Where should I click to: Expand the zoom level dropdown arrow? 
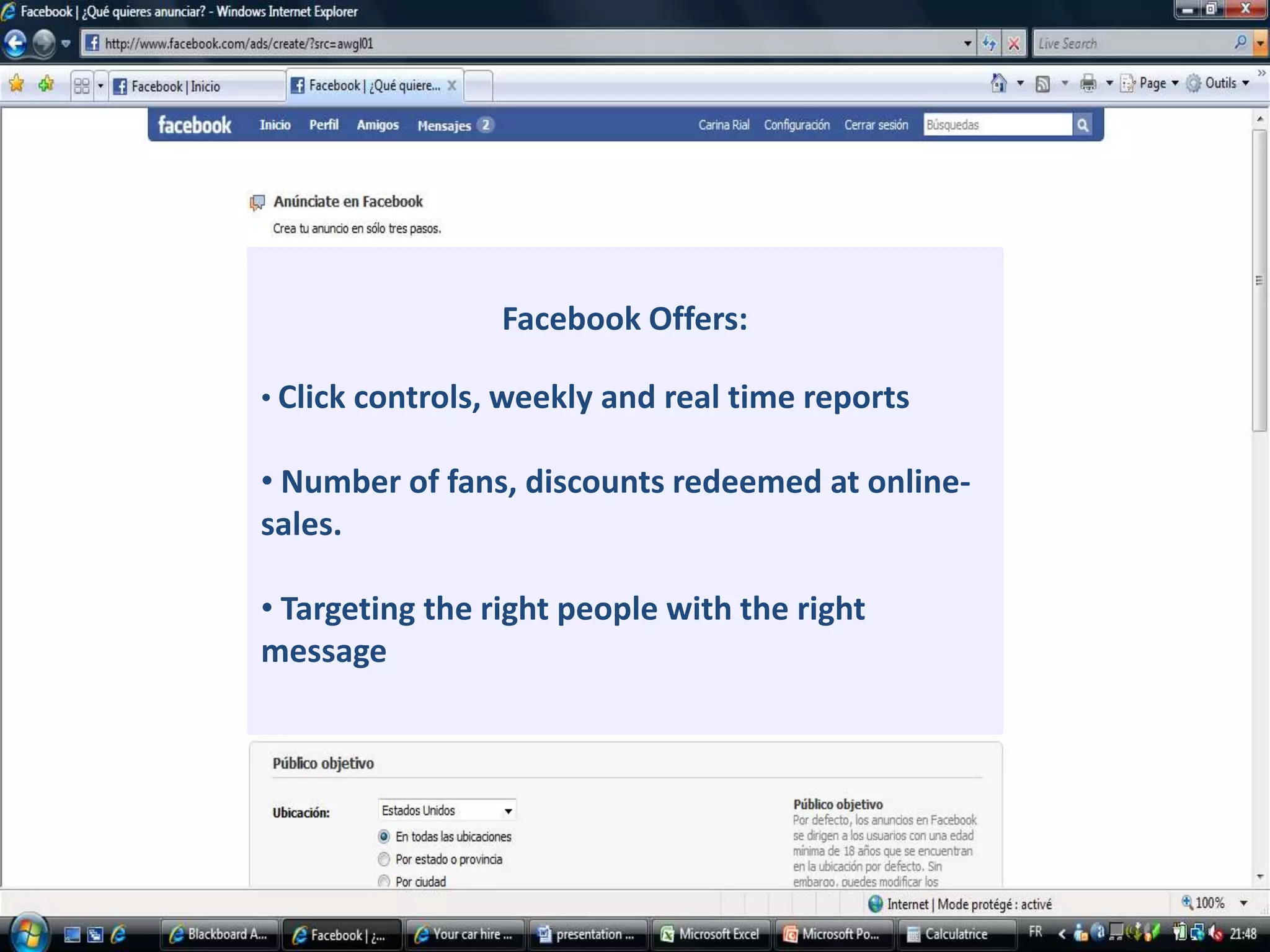click(x=1243, y=904)
